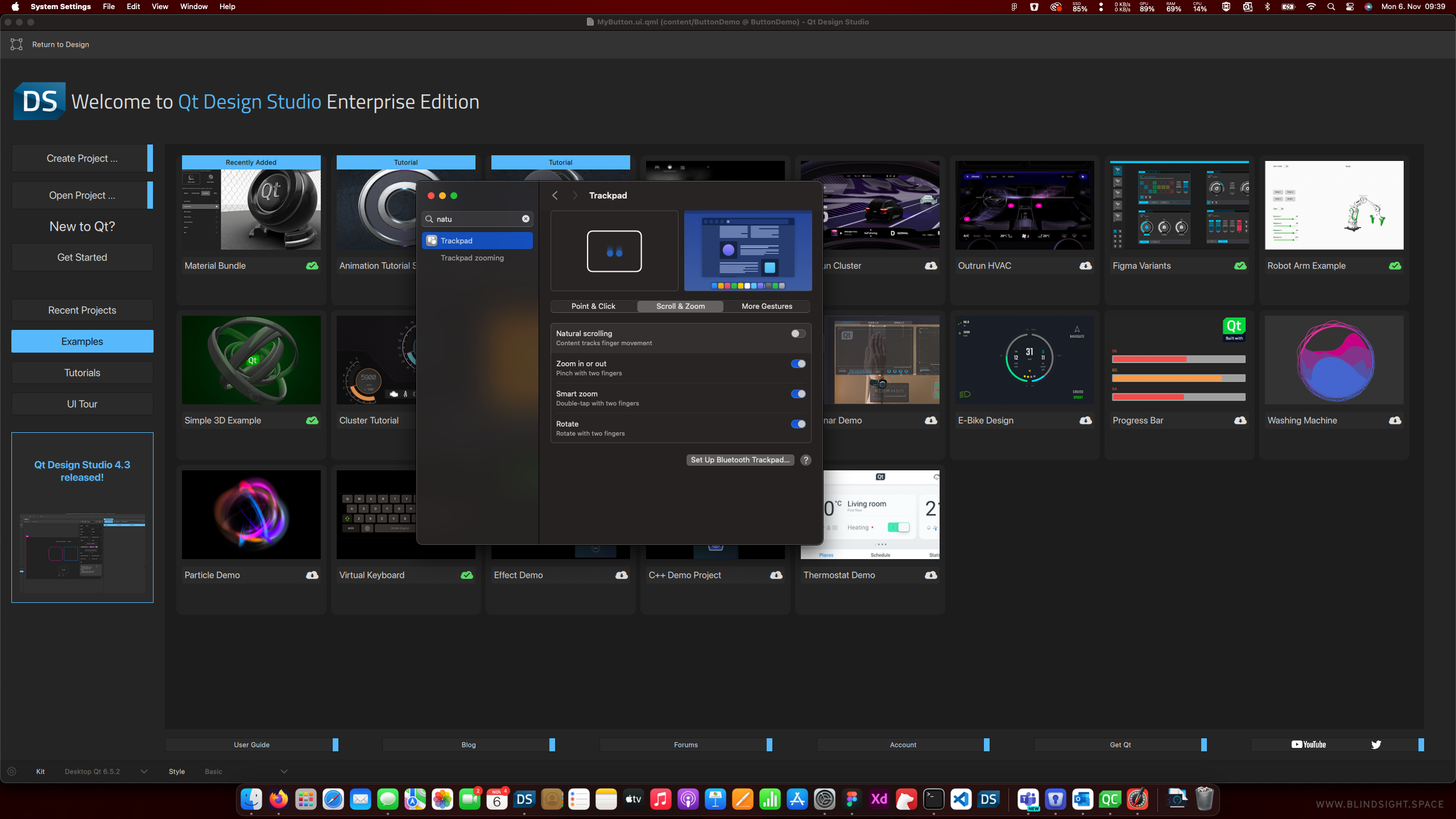Screen dimensions: 1456x819
Task: Disable the Zoom in or out switch
Action: [x=798, y=364]
